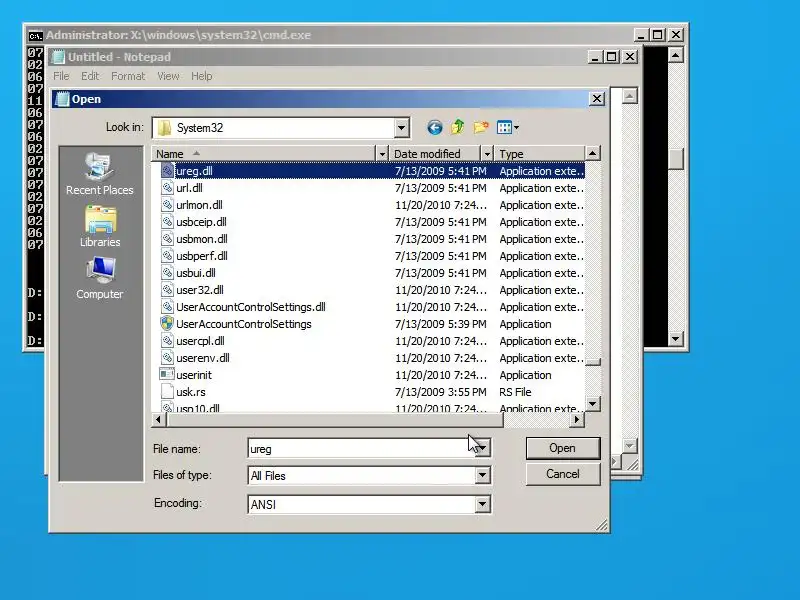Select the usbmon.dll file icon
This screenshot has height=600, width=800.
coord(167,239)
